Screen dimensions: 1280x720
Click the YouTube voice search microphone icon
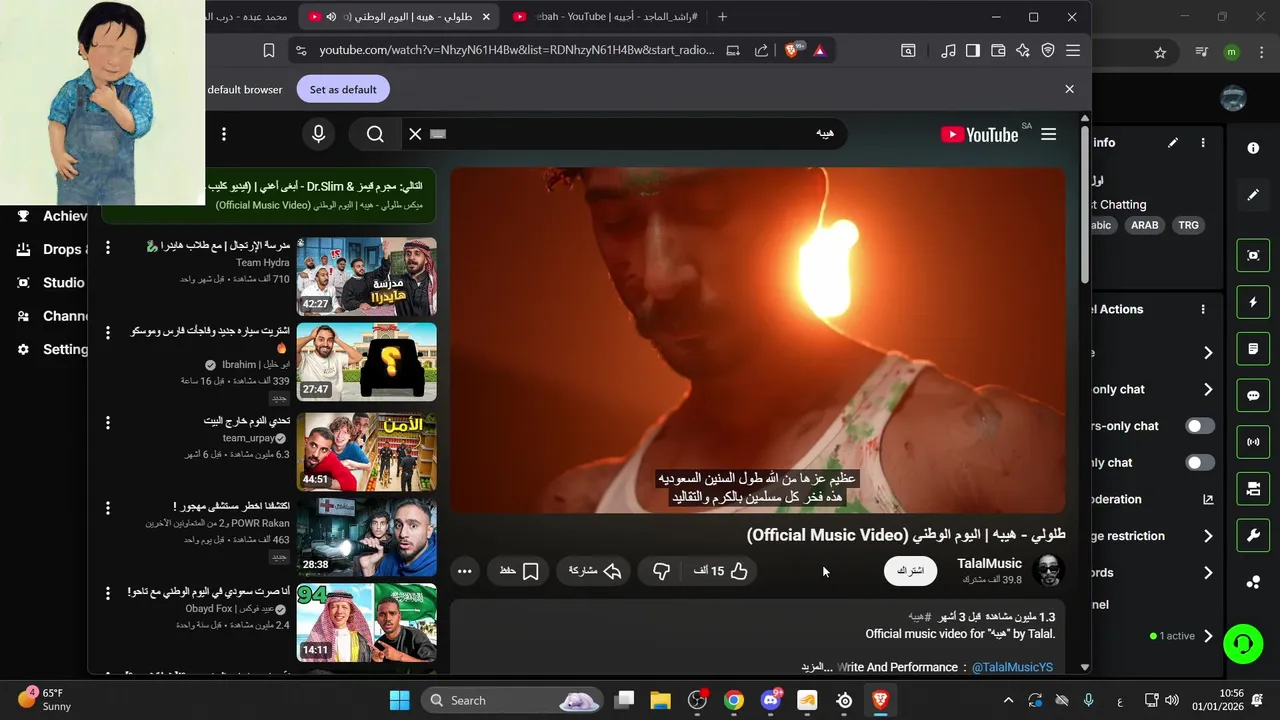pos(319,134)
